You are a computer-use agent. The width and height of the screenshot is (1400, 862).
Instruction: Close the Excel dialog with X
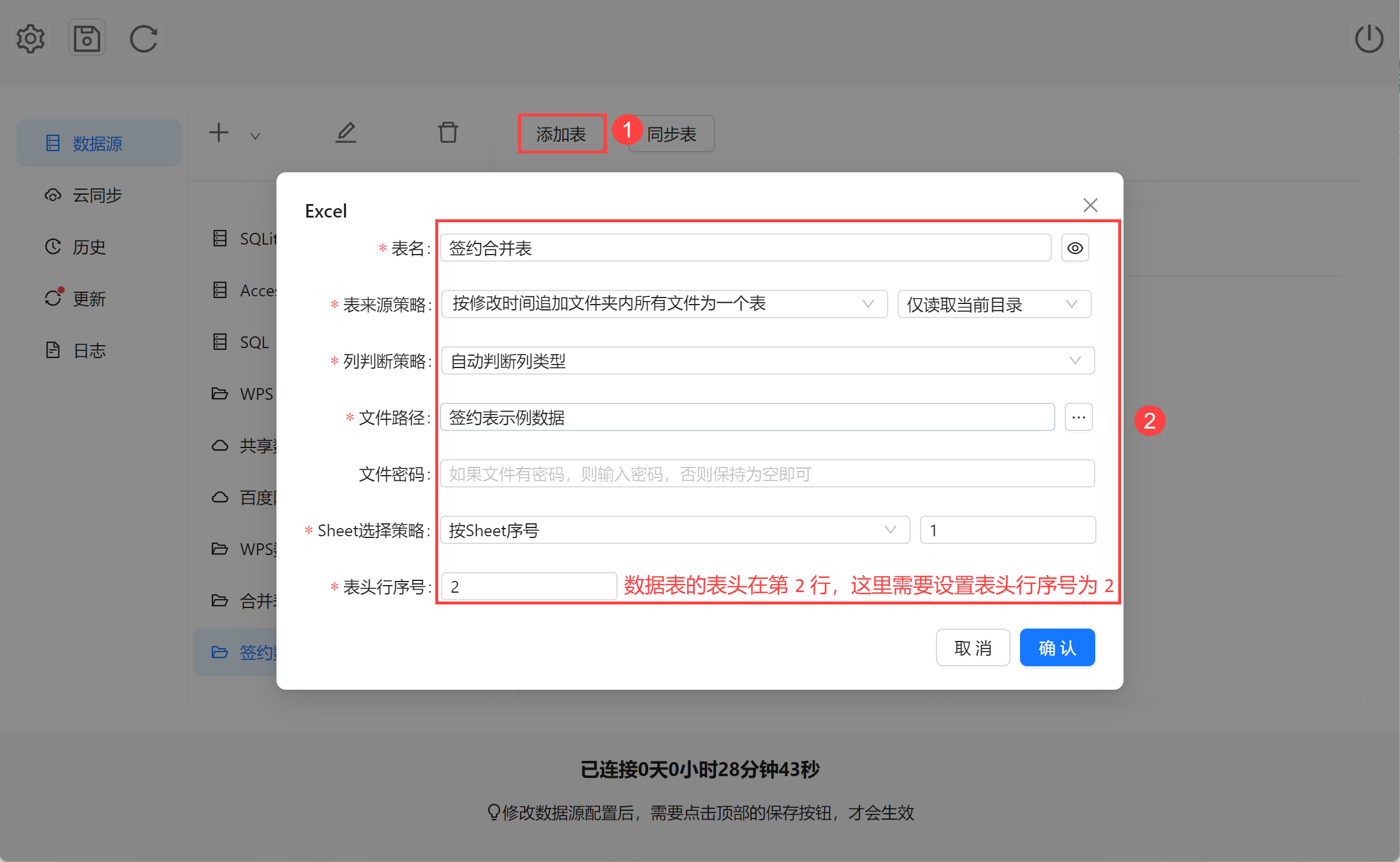(1090, 205)
